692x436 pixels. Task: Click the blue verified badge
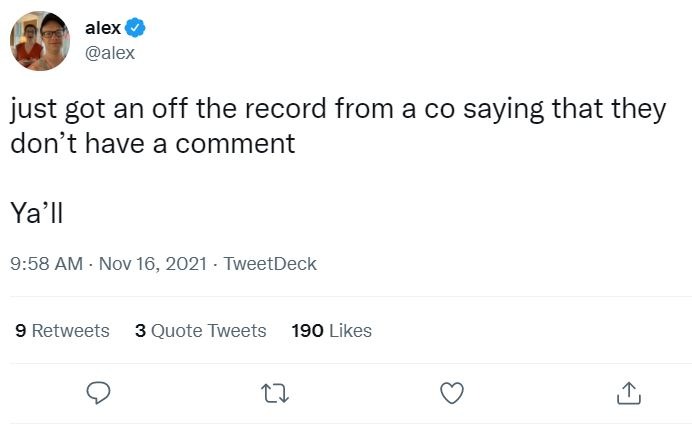tap(135, 28)
